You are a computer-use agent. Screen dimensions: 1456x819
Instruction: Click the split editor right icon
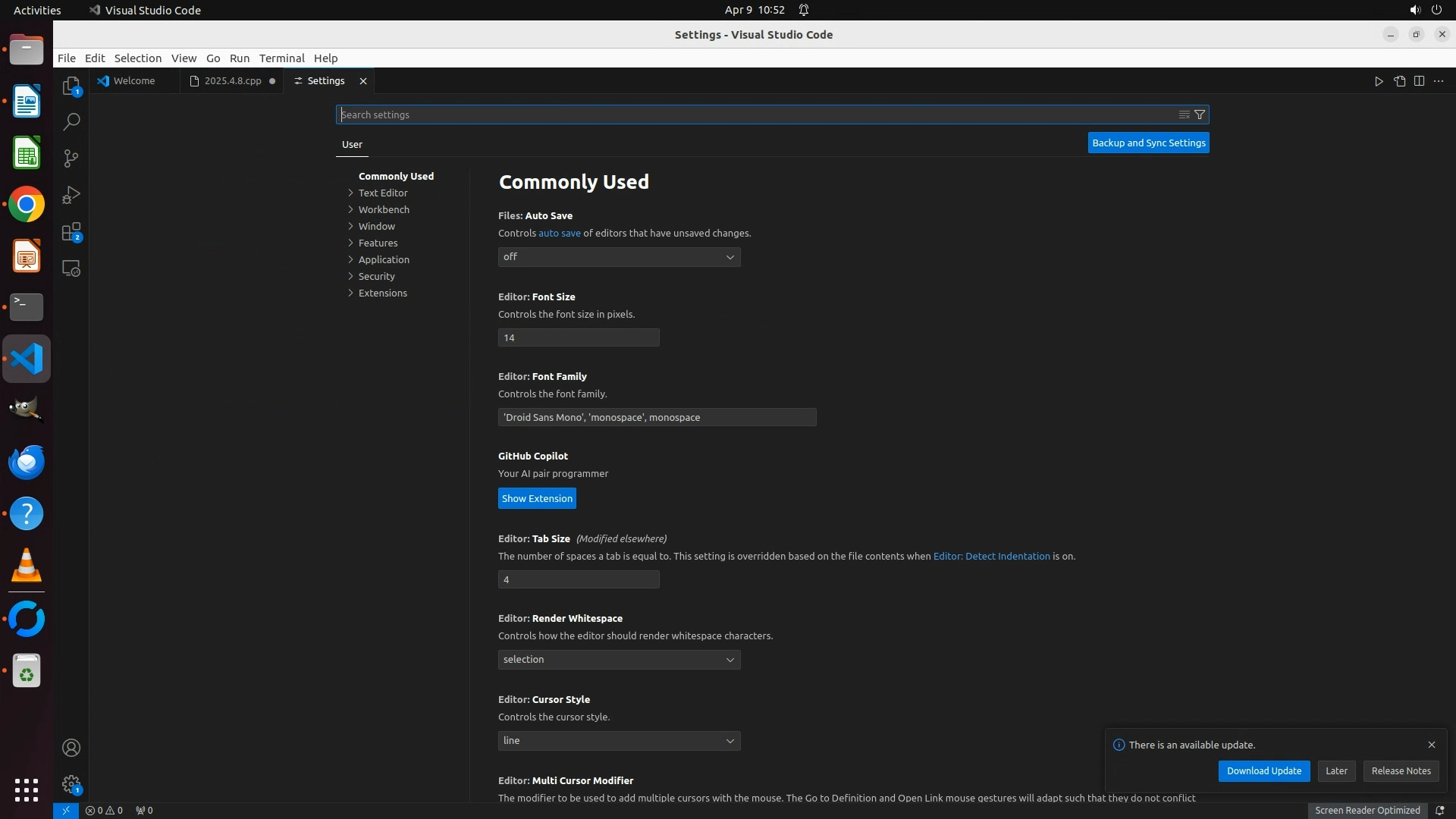pos(1419,81)
